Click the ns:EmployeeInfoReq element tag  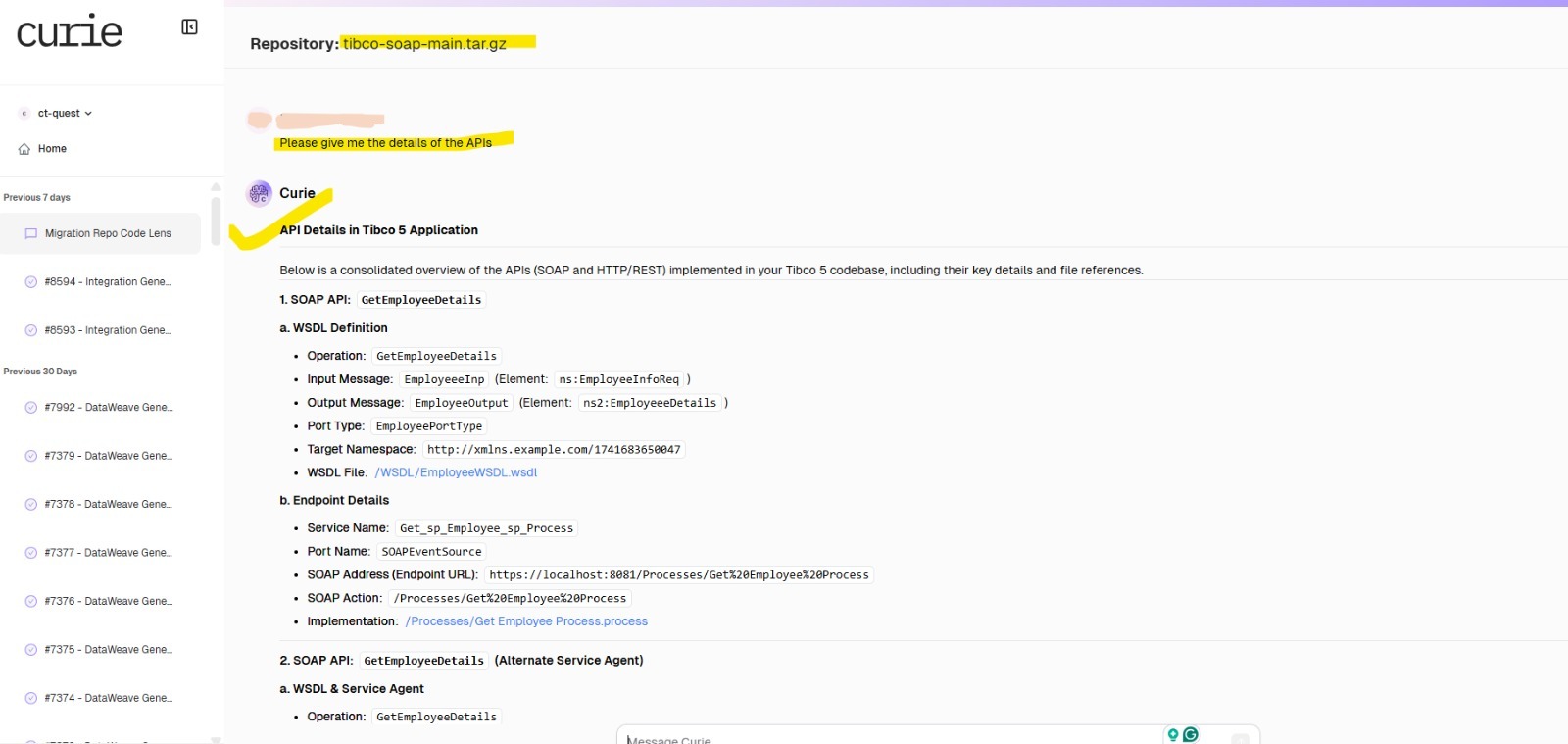(618, 379)
